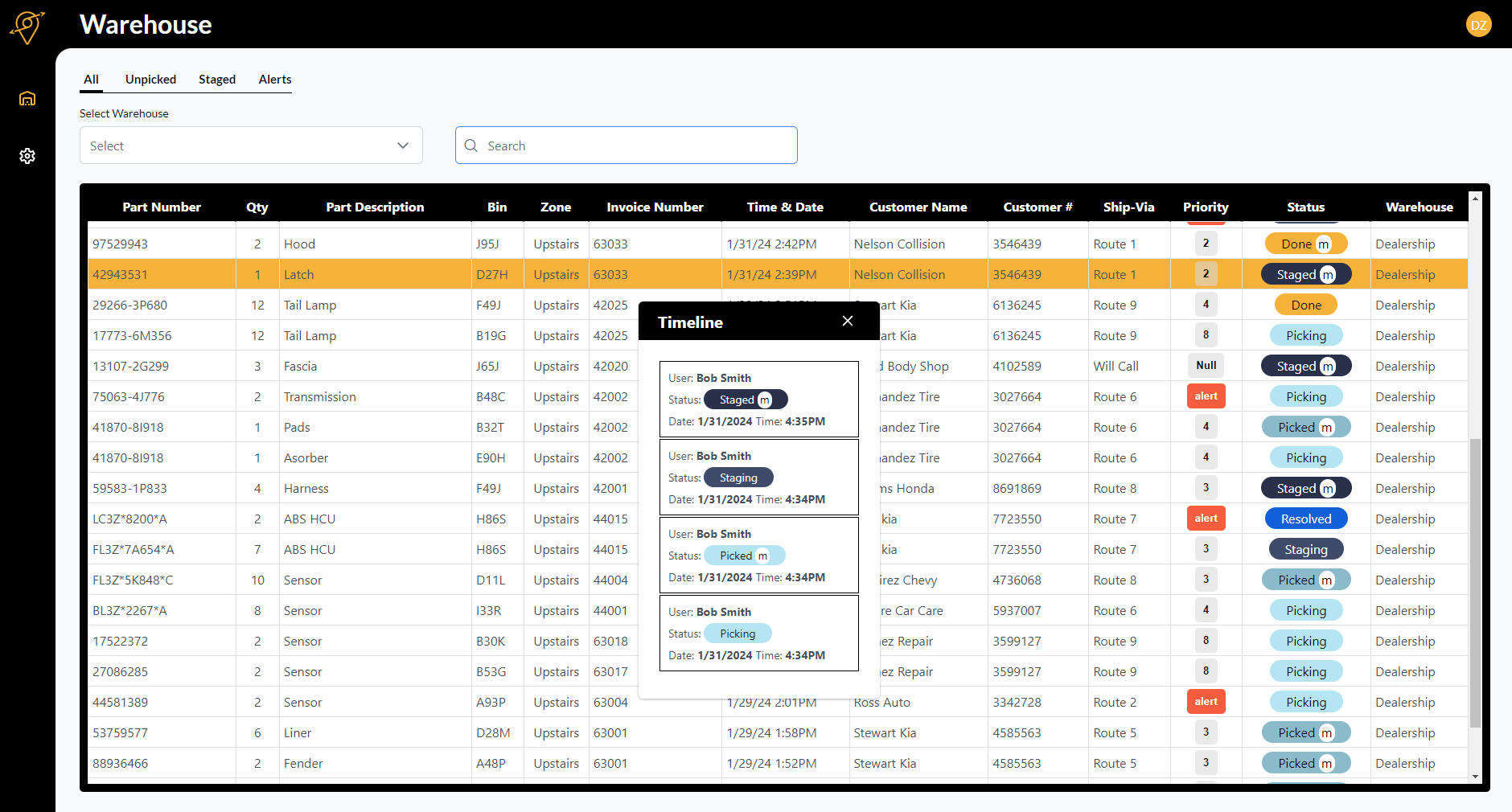This screenshot has width=1512, height=812.
Task: Switch to the Alerts tab
Action: 274,79
